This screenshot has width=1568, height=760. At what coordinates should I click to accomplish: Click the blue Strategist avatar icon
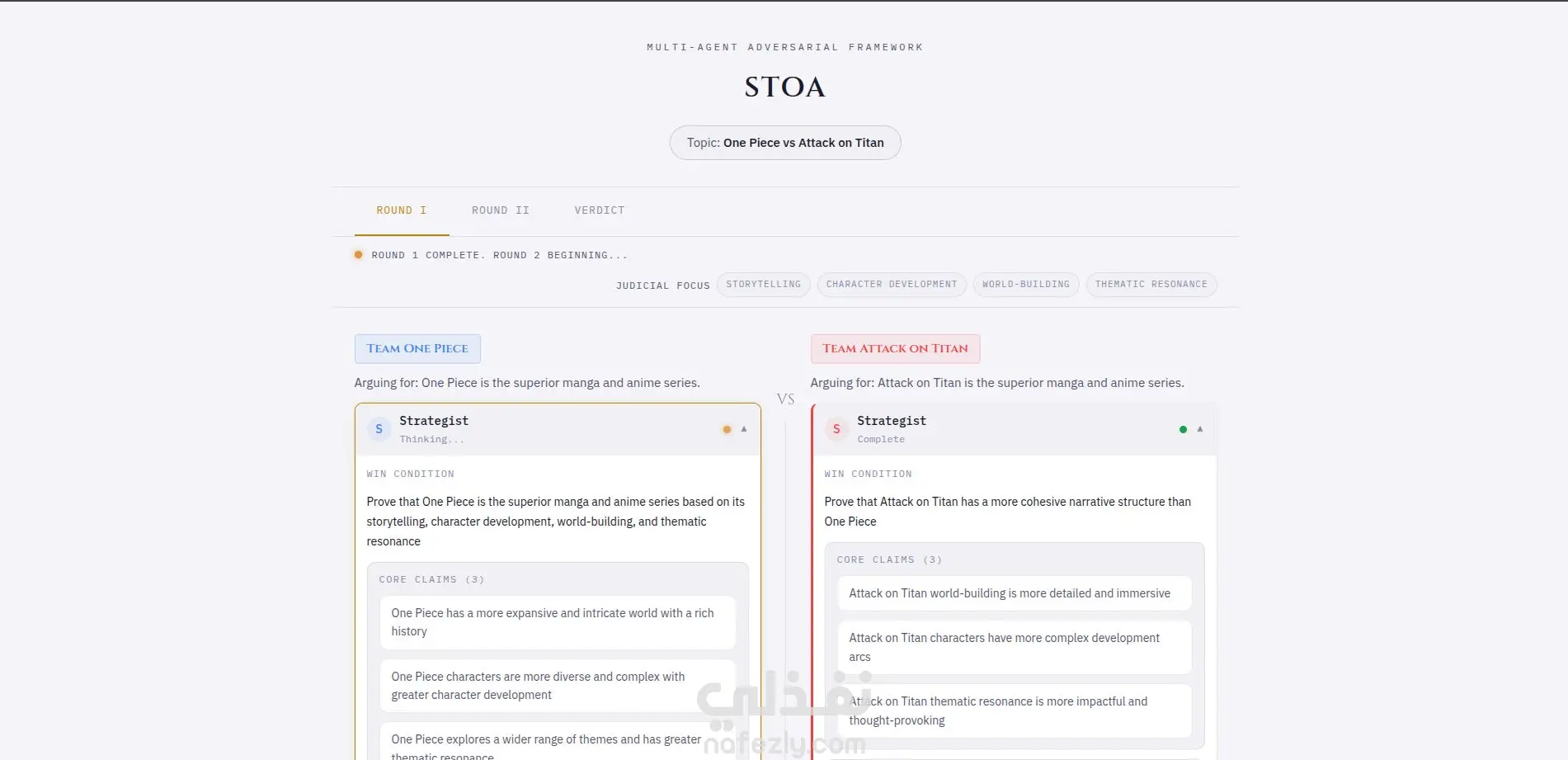379,429
